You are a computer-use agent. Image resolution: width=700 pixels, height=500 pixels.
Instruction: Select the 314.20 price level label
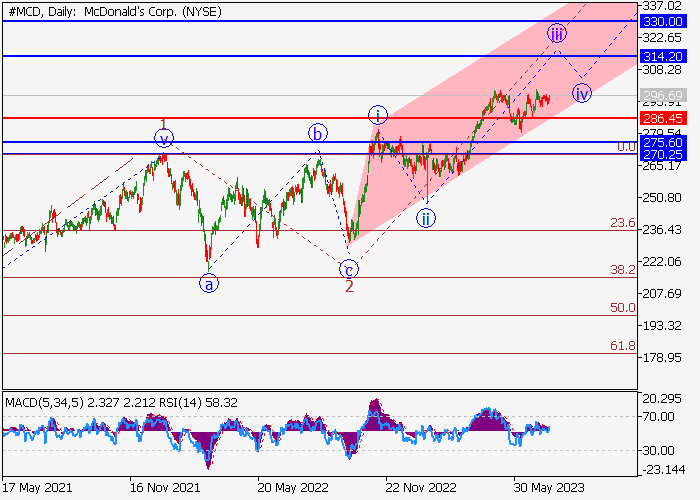click(663, 56)
